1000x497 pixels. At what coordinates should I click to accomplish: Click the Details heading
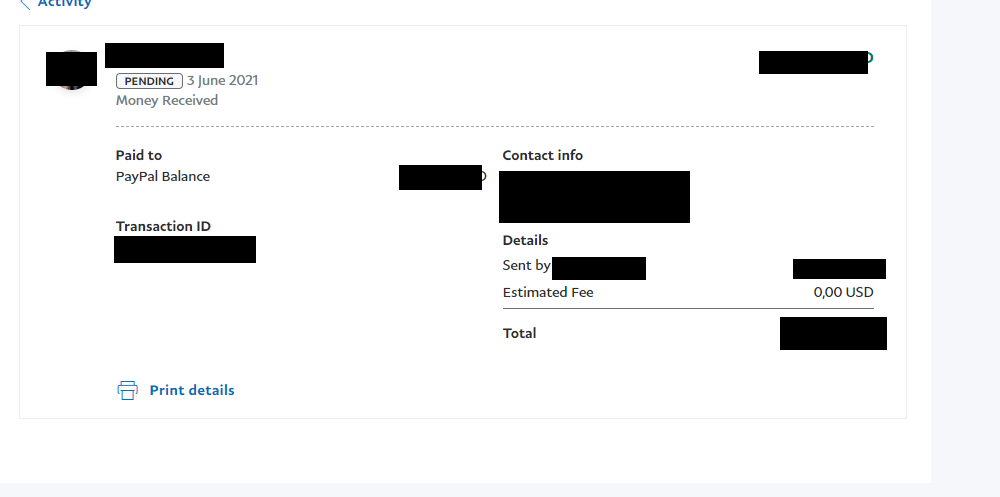click(526, 241)
